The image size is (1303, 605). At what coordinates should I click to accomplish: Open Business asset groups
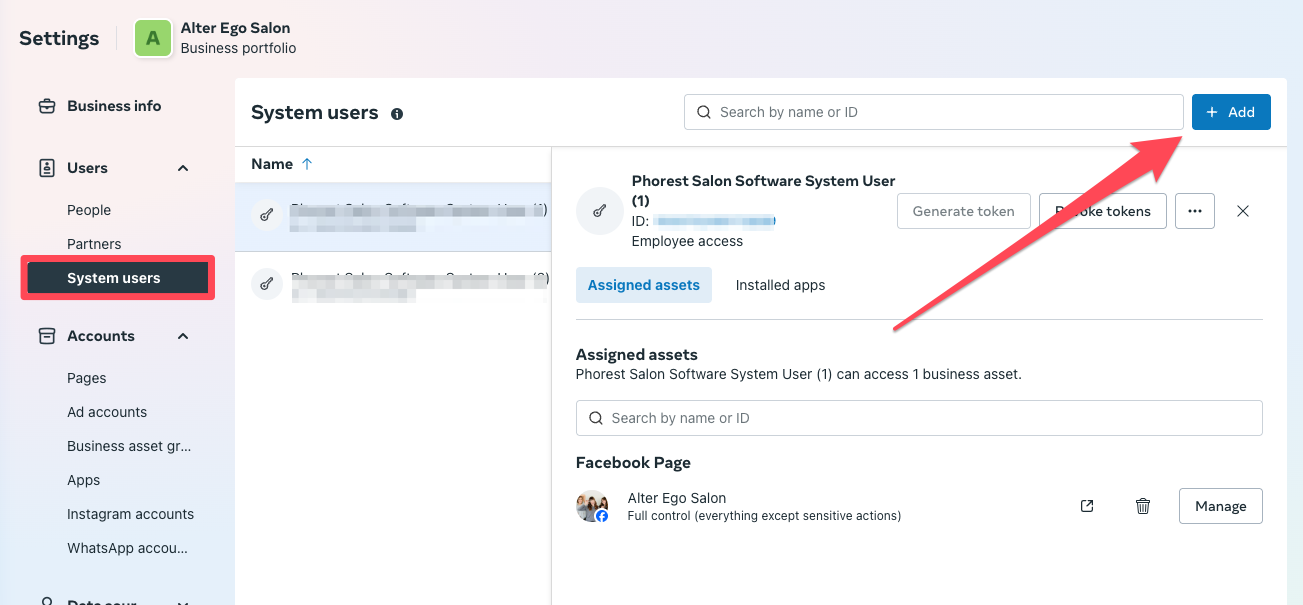point(129,446)
